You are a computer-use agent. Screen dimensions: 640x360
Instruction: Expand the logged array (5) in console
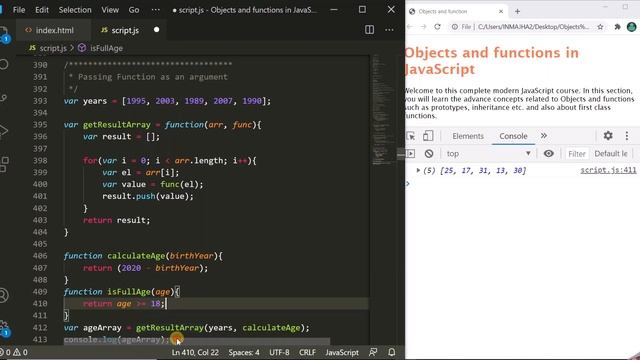pos(418,170)
